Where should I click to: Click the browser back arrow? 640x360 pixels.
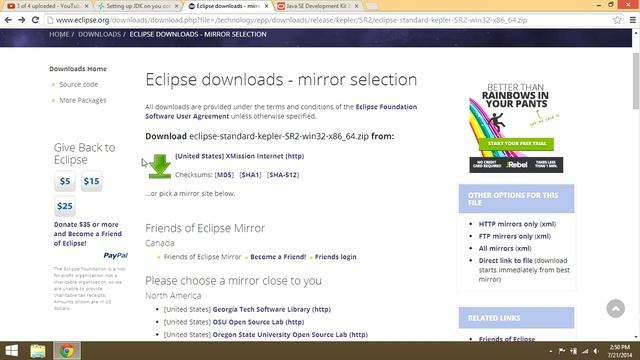8,20
